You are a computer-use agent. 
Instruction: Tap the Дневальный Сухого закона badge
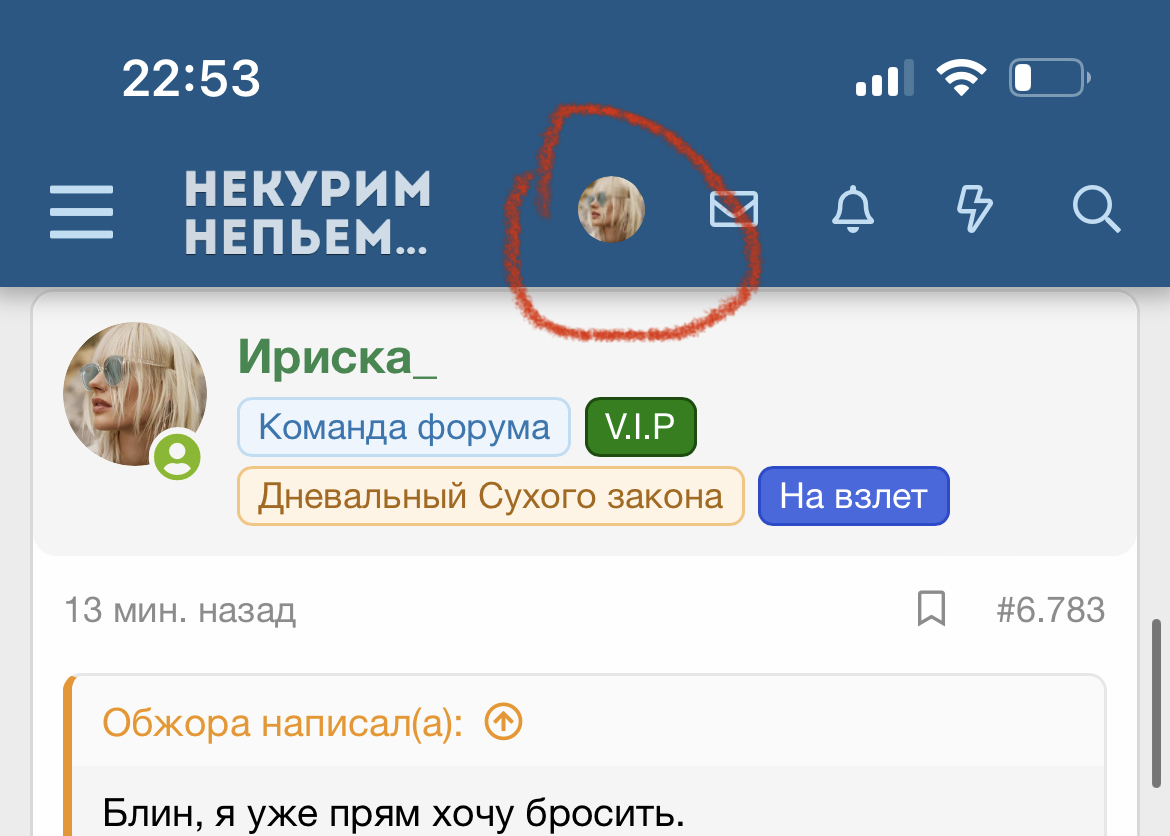[x=490, y=496]
